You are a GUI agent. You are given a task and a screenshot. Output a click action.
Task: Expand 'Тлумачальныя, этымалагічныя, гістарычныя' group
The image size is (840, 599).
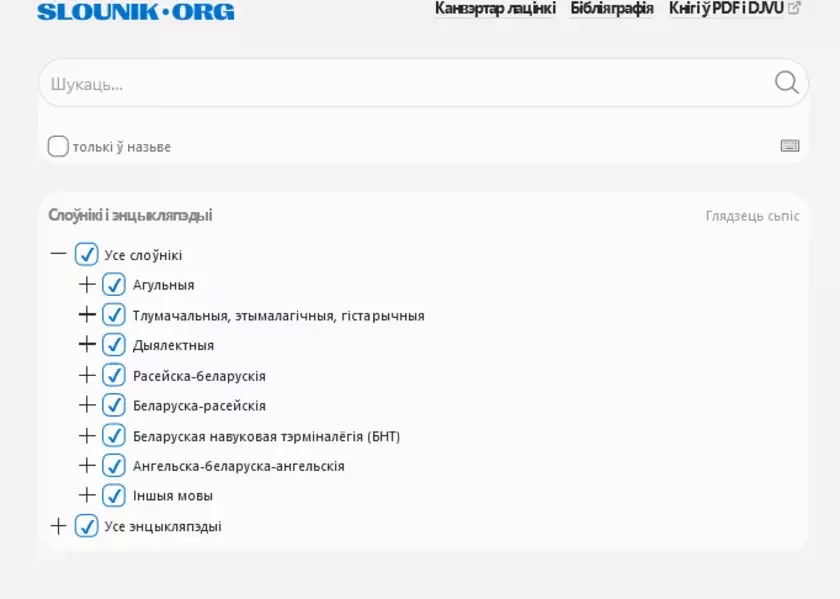click(x=87, y=315)
